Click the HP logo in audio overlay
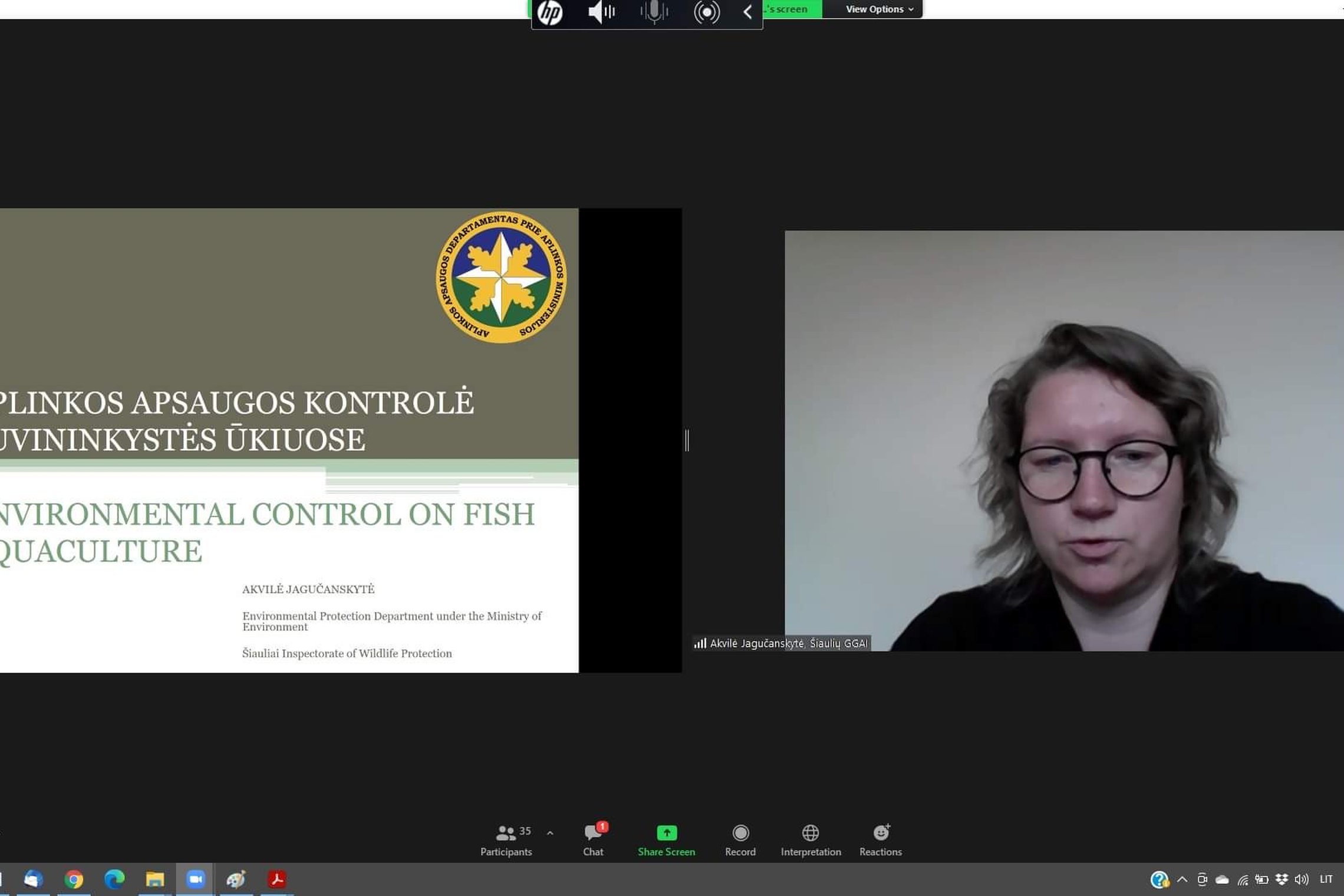 (551, 12)
